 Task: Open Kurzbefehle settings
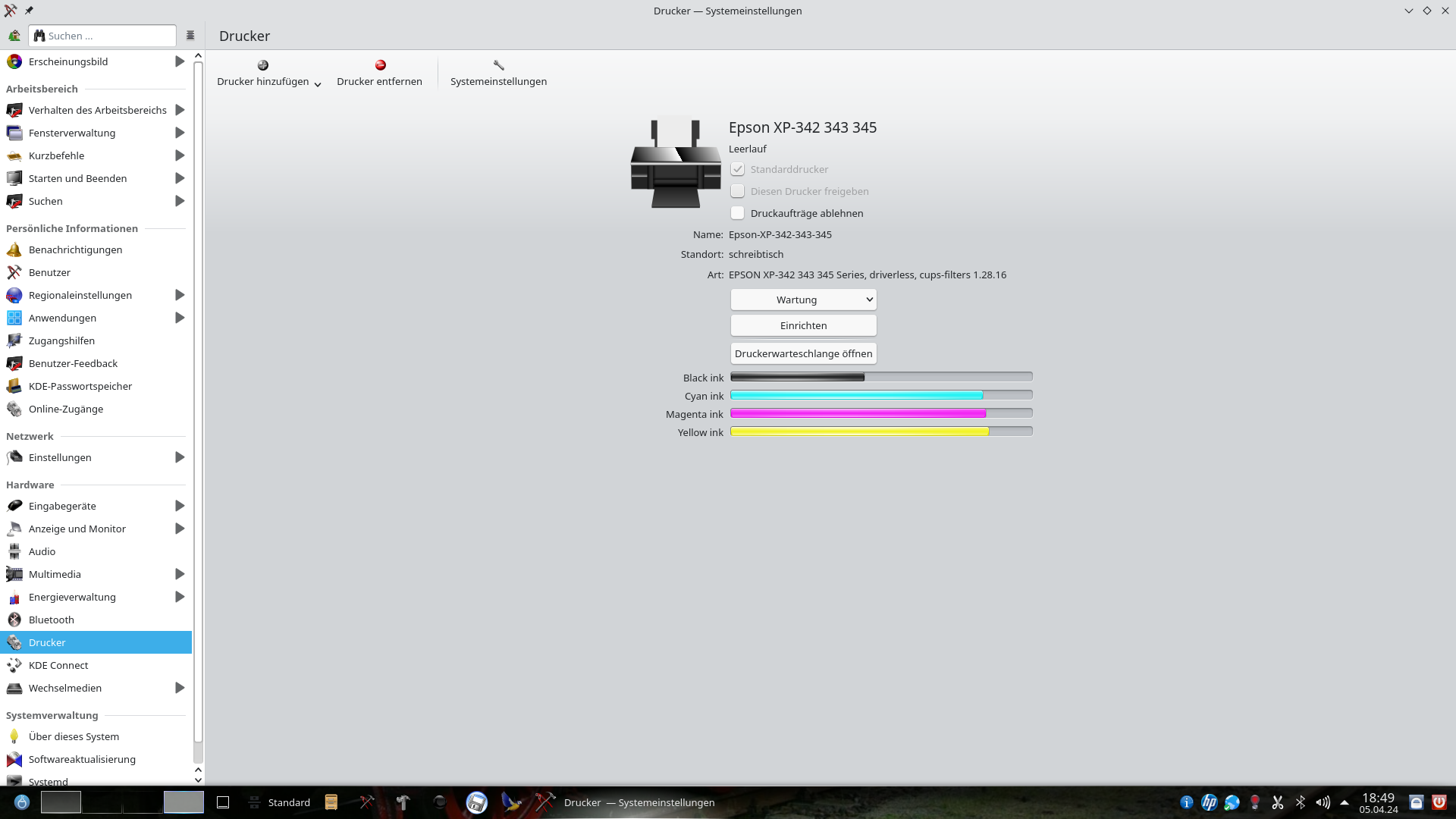click(x=96, y=155)
